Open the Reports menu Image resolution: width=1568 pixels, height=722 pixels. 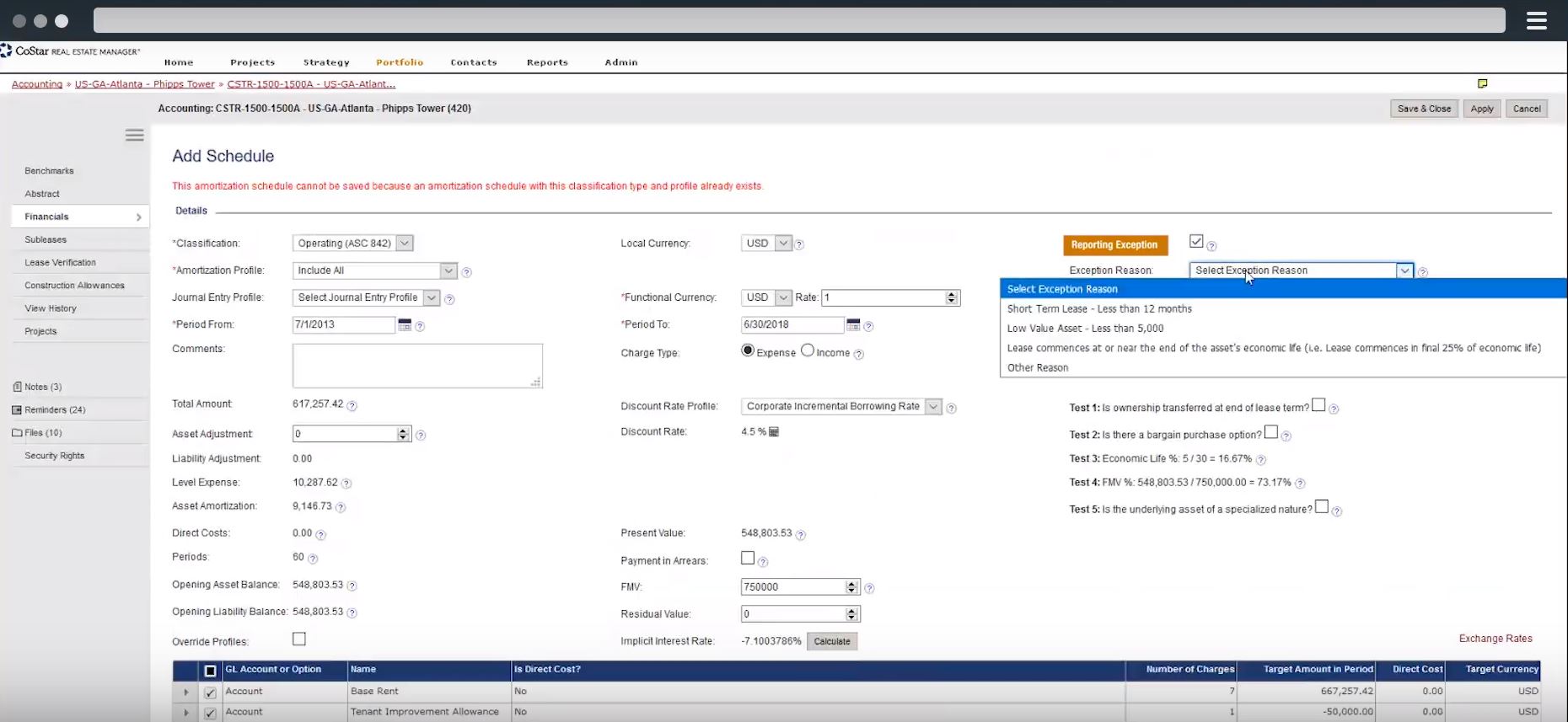548,62
